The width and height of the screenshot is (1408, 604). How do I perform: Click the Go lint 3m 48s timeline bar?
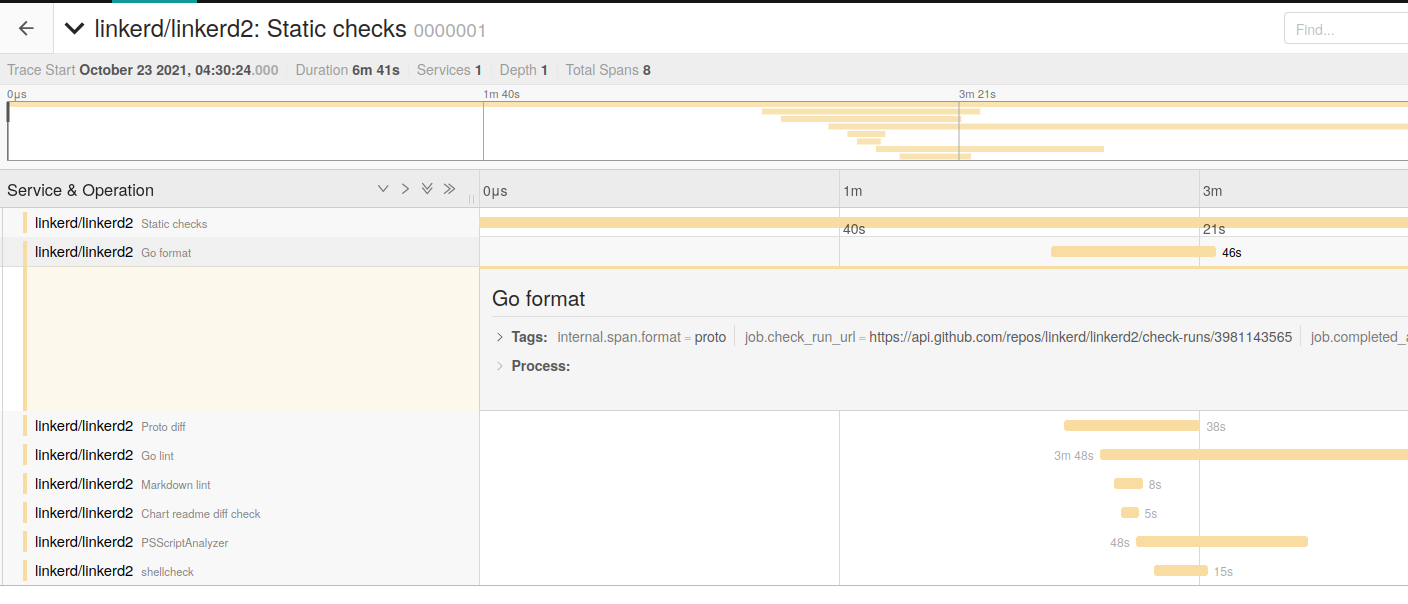1254,455
